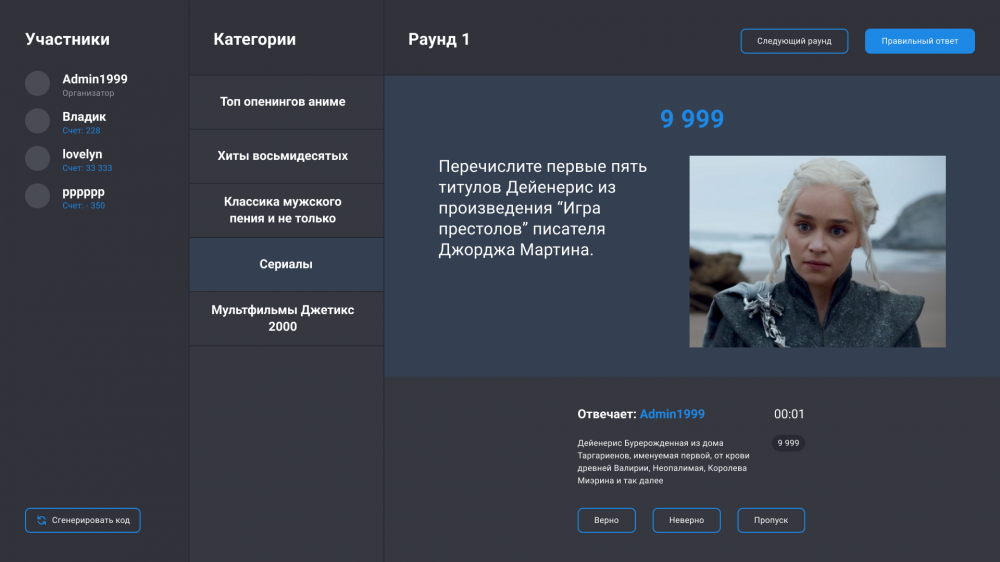Image resolution: width=1000 pixels, height=562 pixels.
Task: Select the Сериалы category
Action: pos(286,264)
